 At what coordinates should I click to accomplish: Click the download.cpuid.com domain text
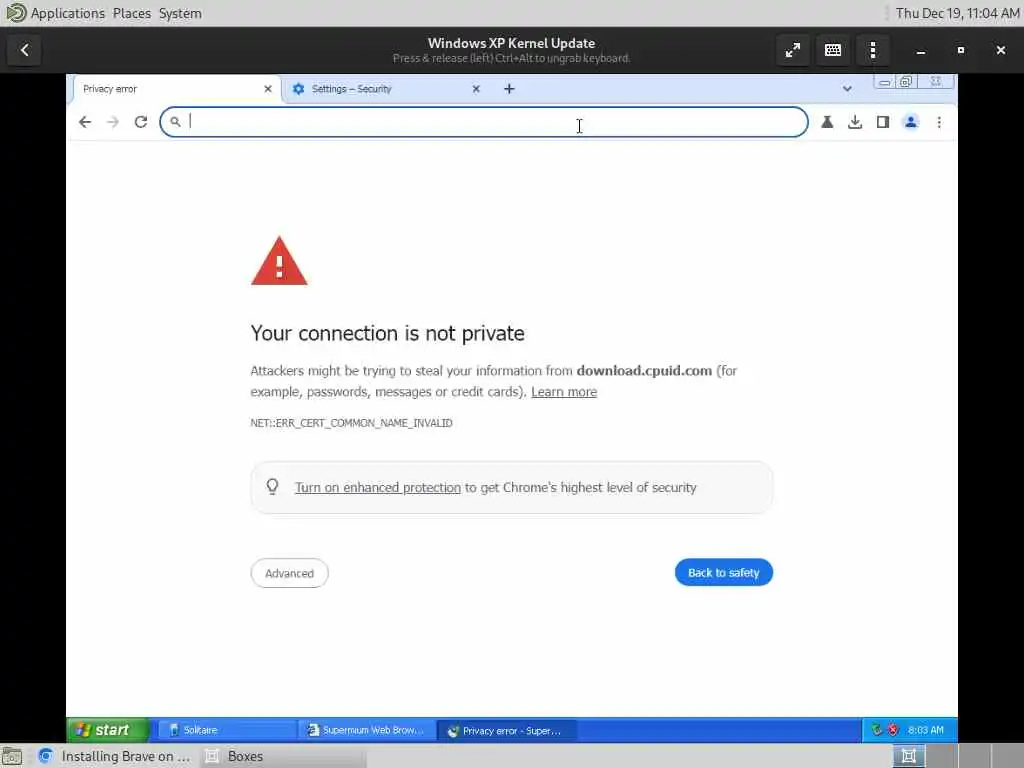click(x=644, y=371)
